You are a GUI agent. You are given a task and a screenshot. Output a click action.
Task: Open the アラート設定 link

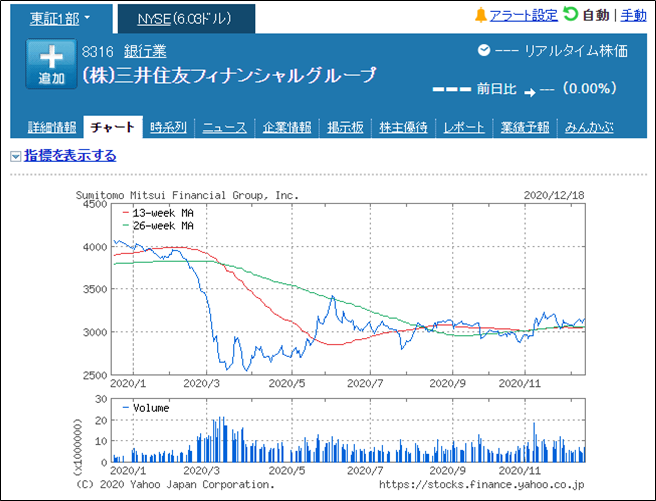(523, 15)
